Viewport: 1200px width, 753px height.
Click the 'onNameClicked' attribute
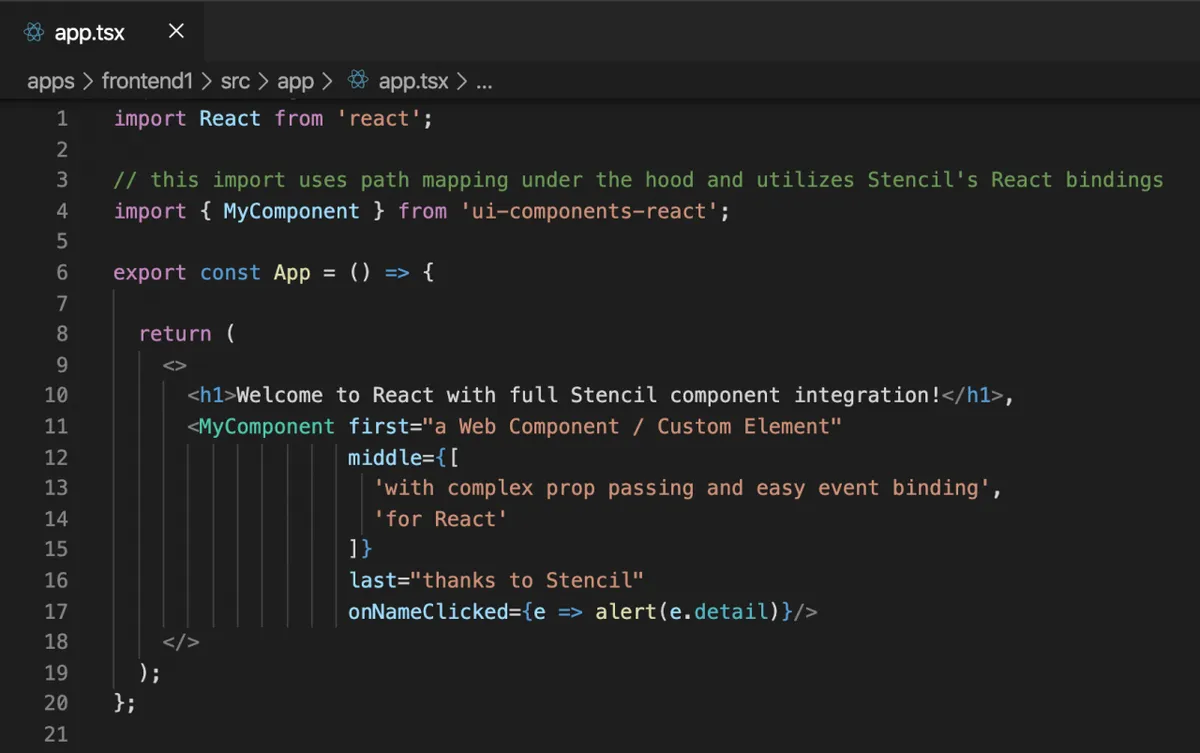point(429,612)
